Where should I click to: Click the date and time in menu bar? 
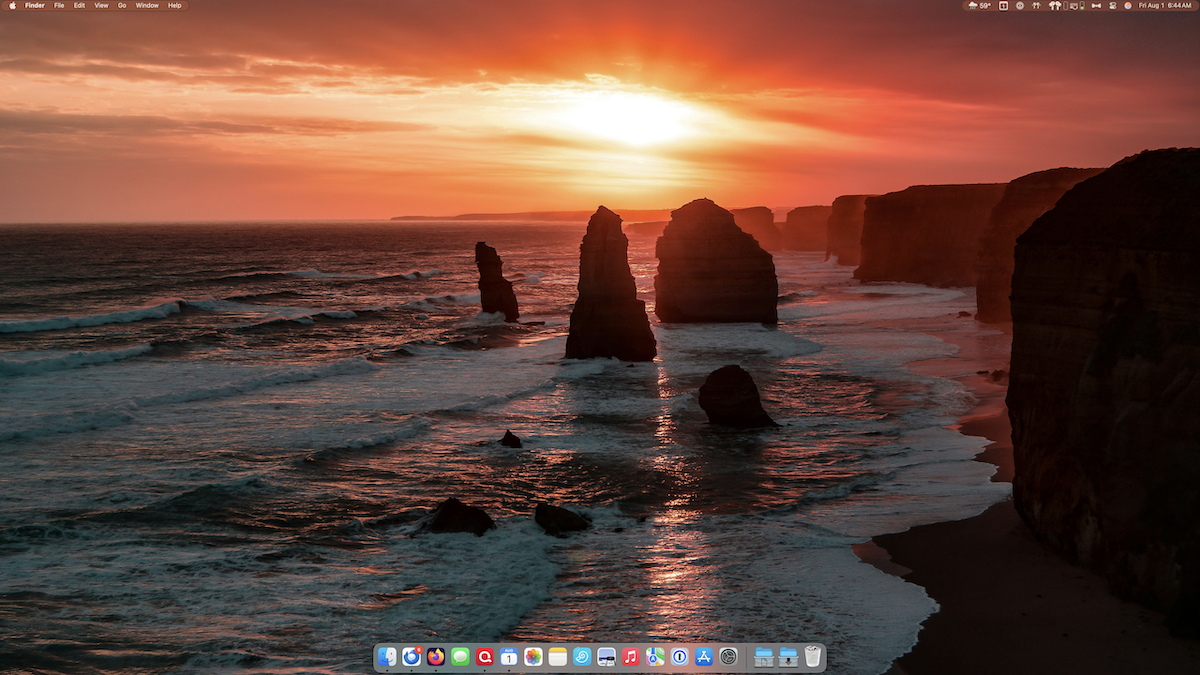(1165, 5)
